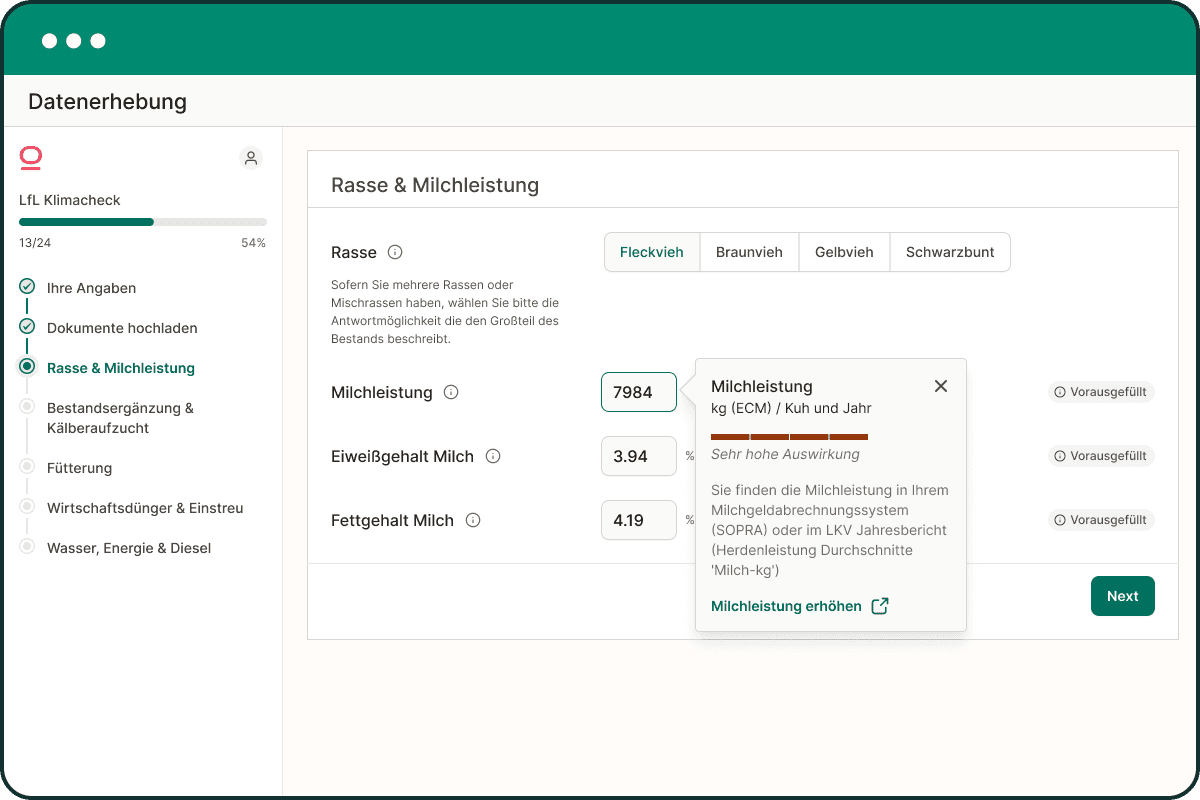Click the red app logo in sidebar
The width and height of the screenshot is (1200, 800).
coord(31,158)
